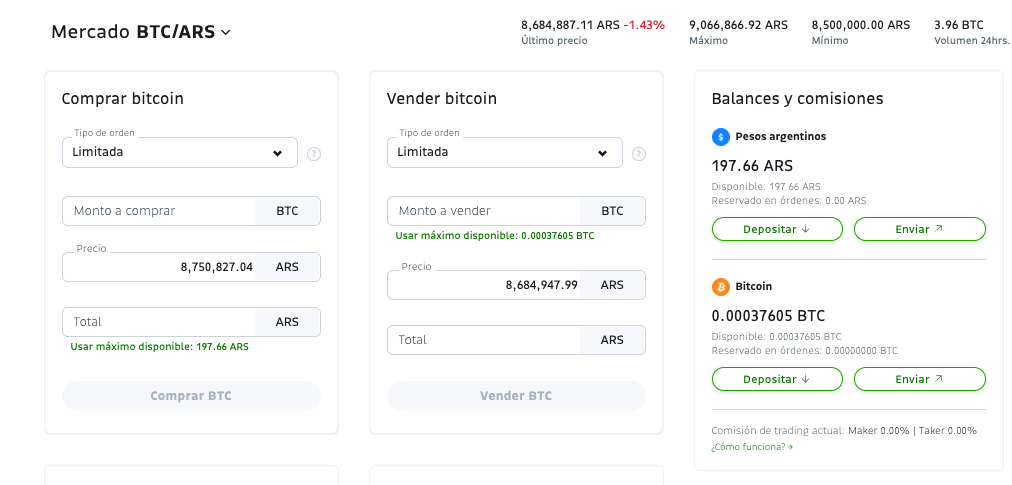This screenshot has width=1012, height=485.
Task: Click the Total field in Vender bitcoin
Action: 485,340
